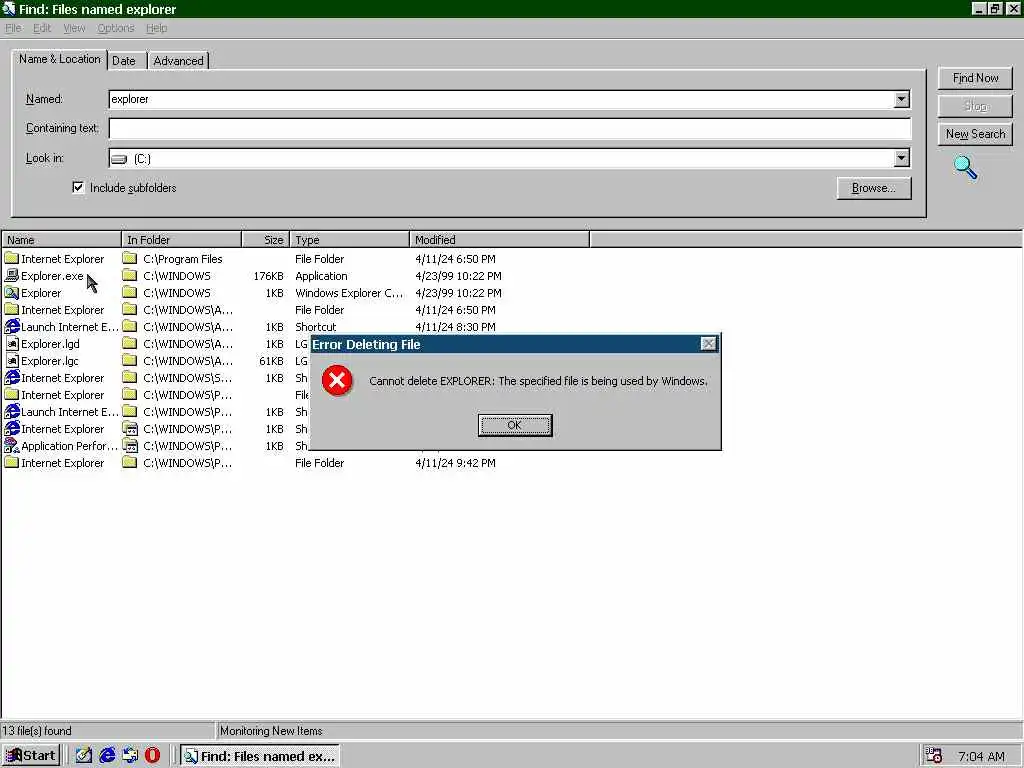Click the Explorer.exe application icon
This screenshot has height=768, width=1024.
pos(12,276)
